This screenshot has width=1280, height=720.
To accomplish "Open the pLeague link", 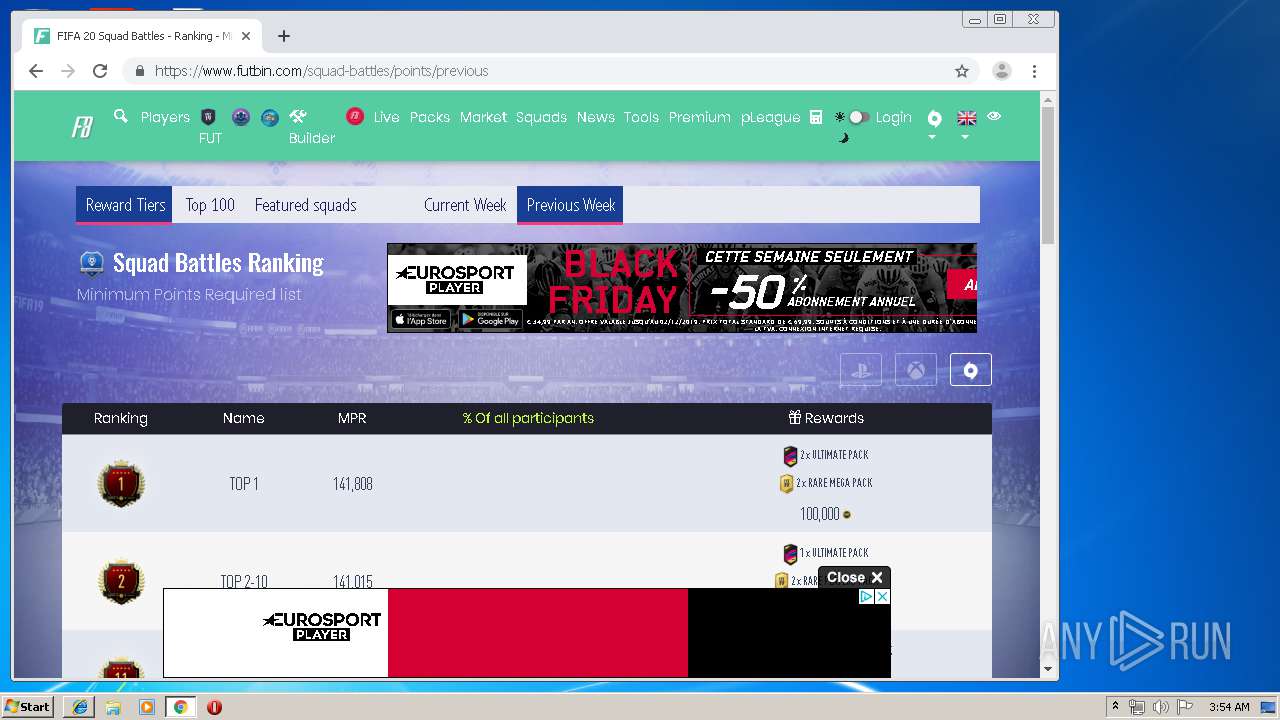I will coord(770,117).
